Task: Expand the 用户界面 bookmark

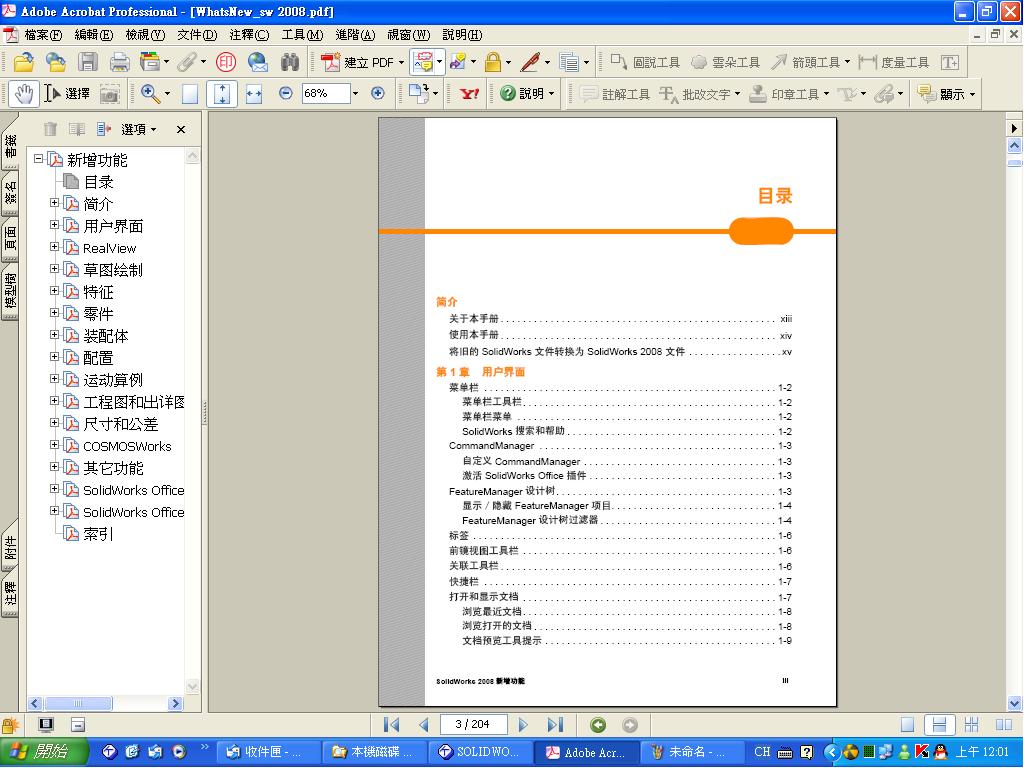Action: pyautogui.click(x=55, y=225)
